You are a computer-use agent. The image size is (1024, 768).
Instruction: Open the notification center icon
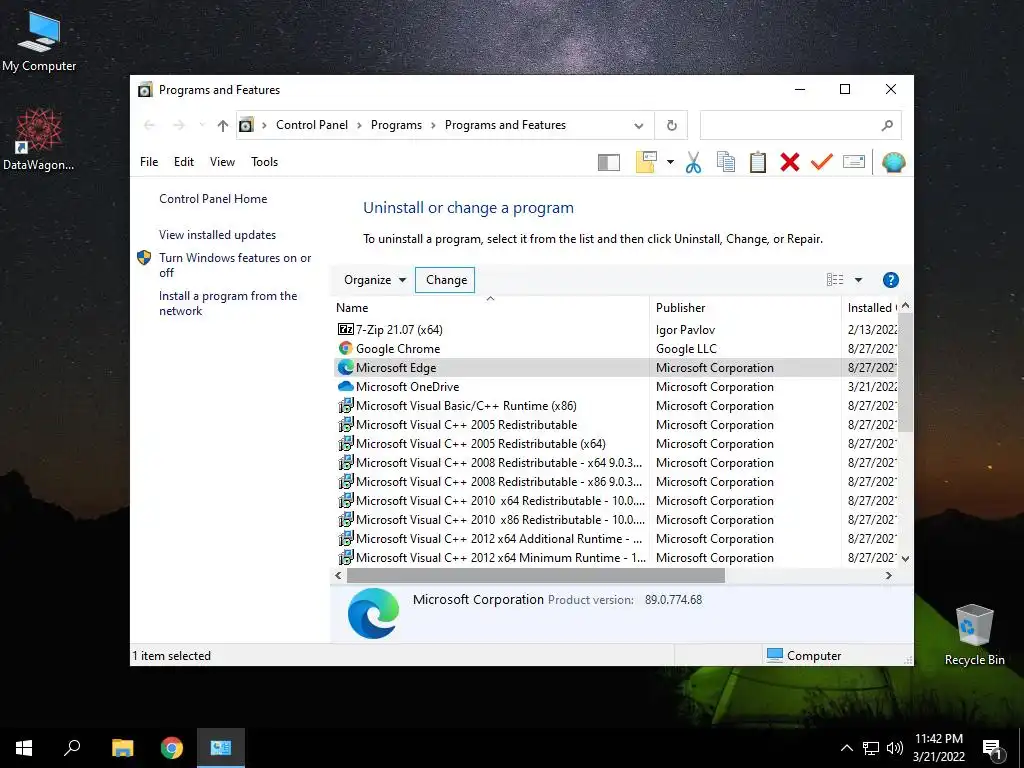992,748
